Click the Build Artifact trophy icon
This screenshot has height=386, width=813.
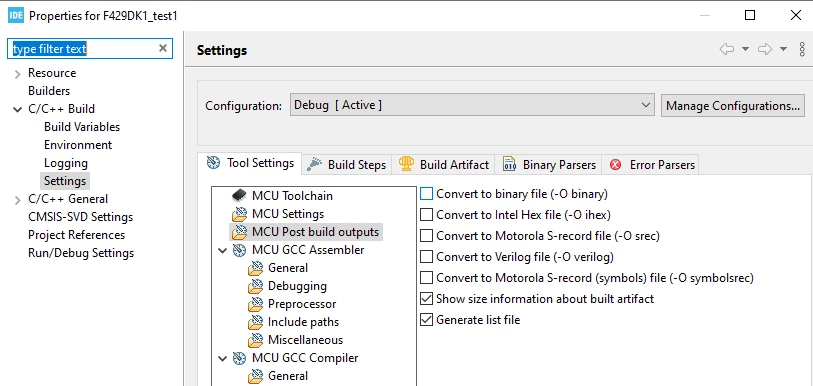coord(406,163)
